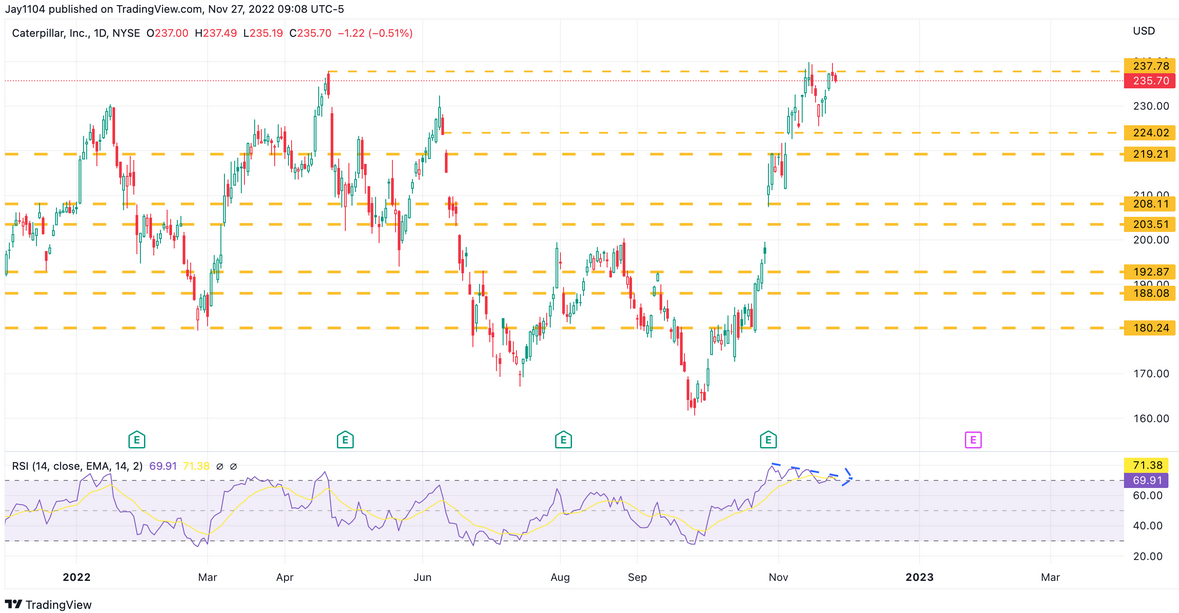
Task: Click the 160.00 price axis tick
Action: 1150,418
